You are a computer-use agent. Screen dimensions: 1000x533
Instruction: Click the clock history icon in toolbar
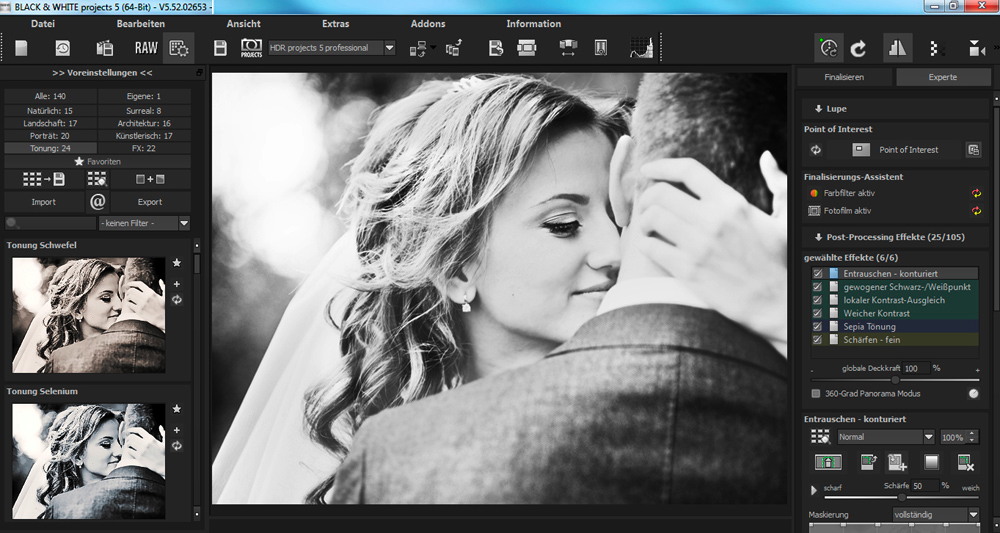click(x=62, y=48)
